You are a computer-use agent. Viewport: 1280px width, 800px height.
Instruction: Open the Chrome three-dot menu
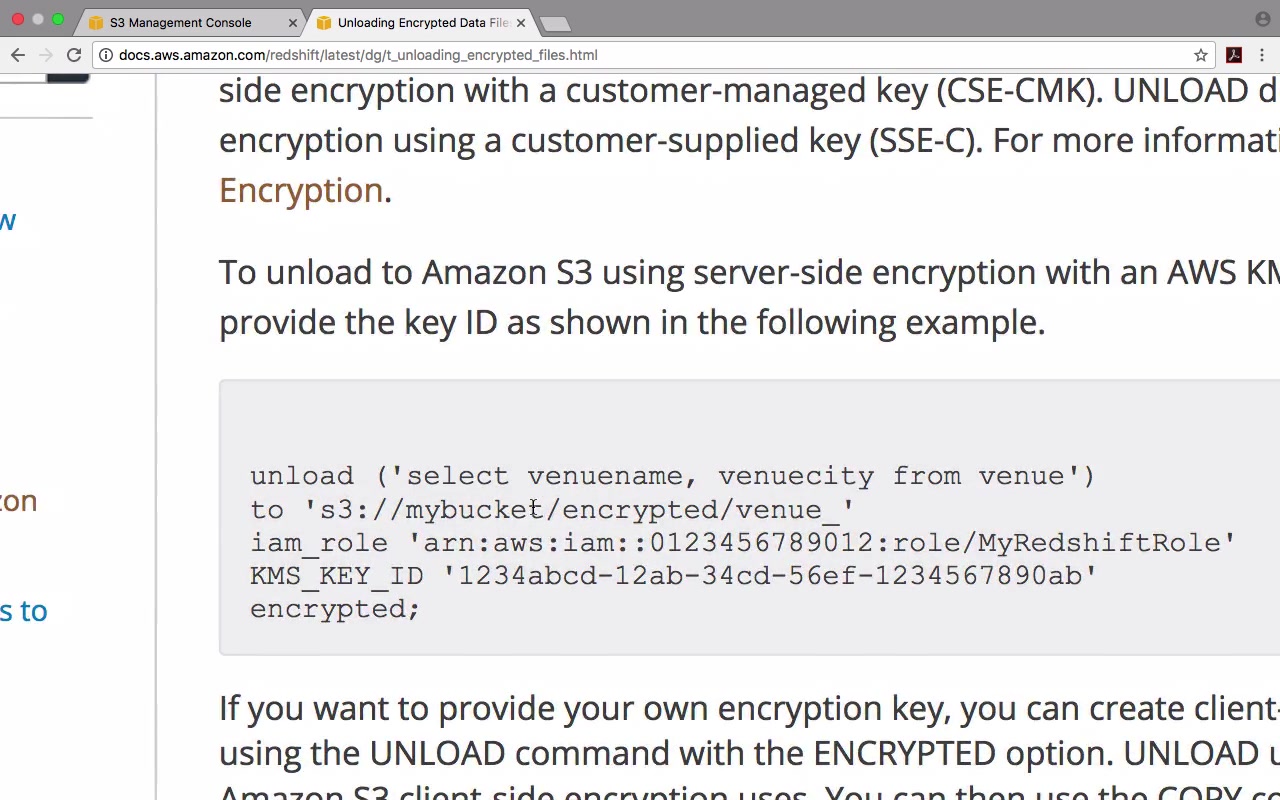(1264, 55)
